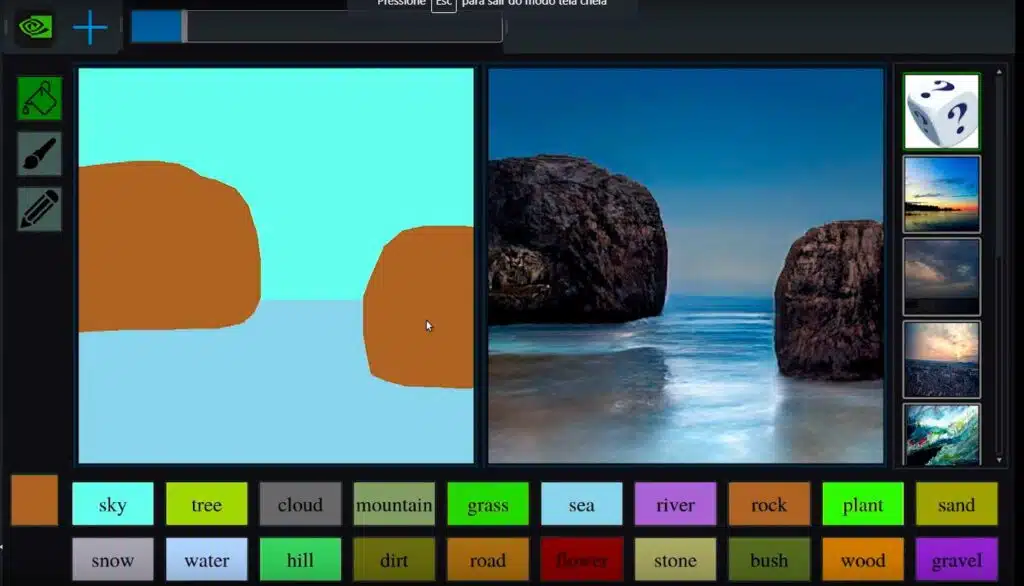Click the blue plus icon

coord(90,27)
